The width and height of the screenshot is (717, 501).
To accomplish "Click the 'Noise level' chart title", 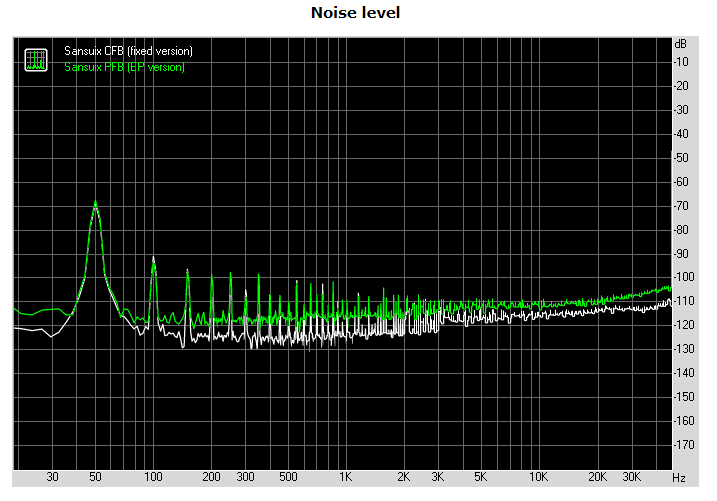I will pos(355,13).
